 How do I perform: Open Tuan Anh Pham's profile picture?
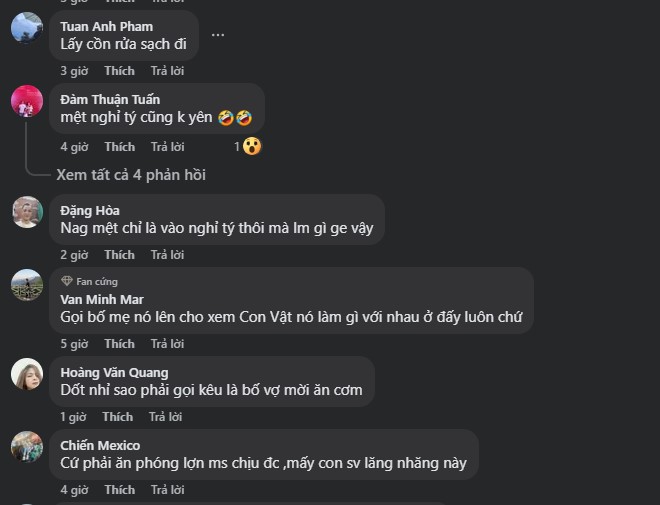tap(27, 28)
